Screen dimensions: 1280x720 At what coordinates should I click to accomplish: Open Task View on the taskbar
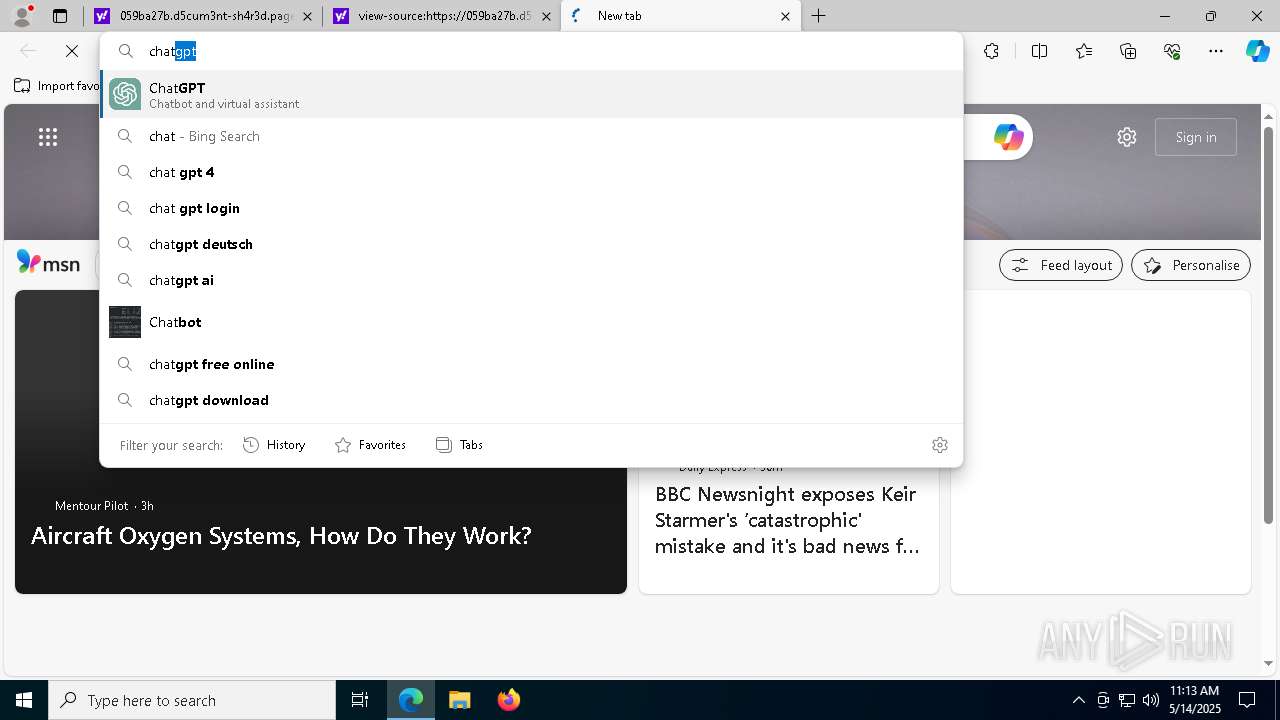pos(360,700)
